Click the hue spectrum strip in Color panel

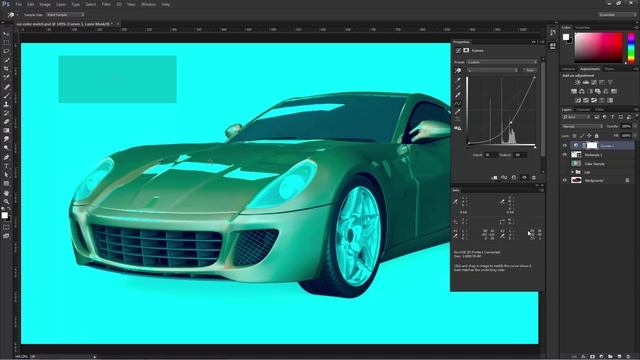point(631,48)
